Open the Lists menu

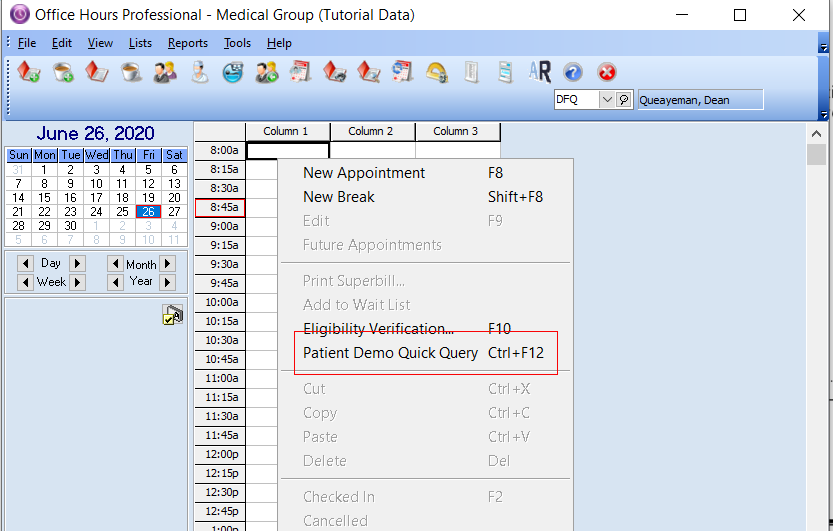(x=140, y=43)
